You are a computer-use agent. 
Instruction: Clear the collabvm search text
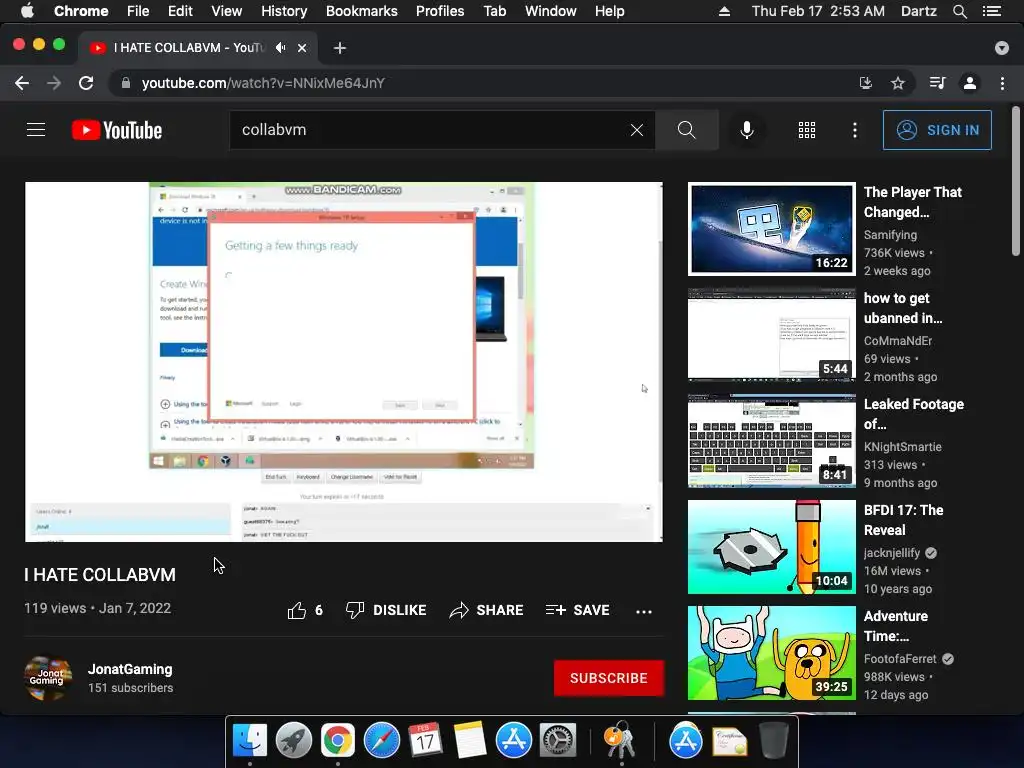pyautogui.click(x=637, y=130)
